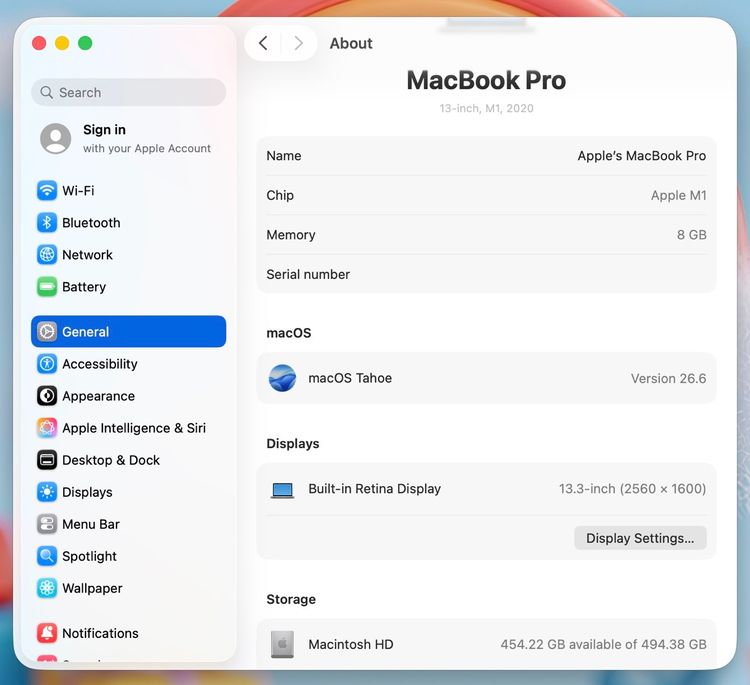Click the General gear icon
Screen dimensions: 750x685
point(47,331)
